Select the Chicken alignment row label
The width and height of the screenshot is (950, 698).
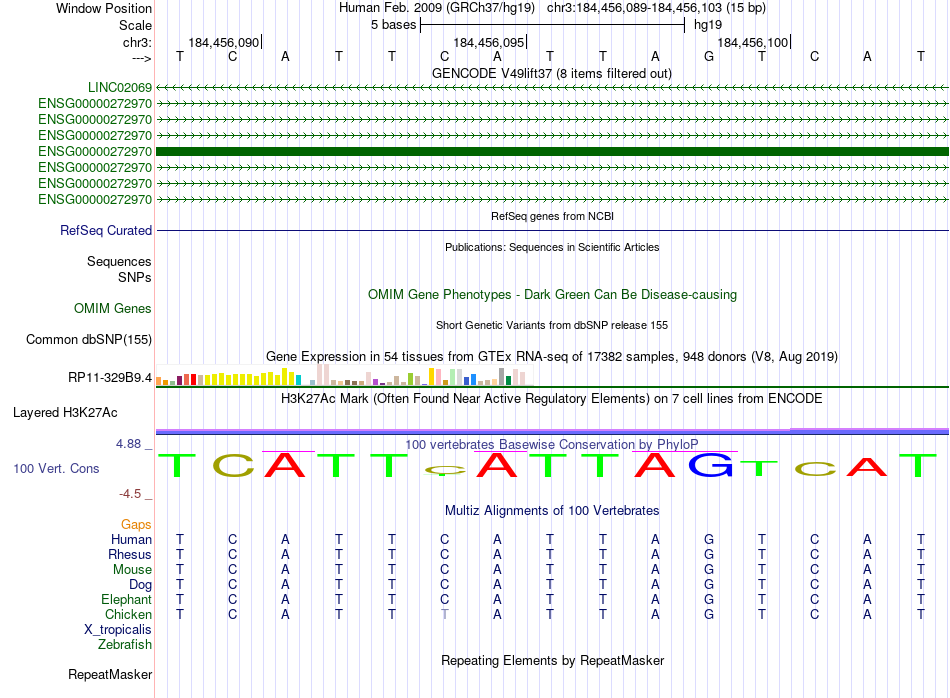pos(128,614)
